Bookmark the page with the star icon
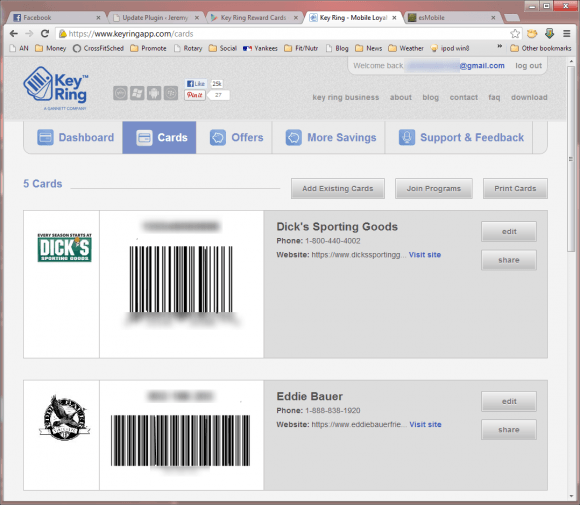The image size is (580, 505). (x=515, y=34)
